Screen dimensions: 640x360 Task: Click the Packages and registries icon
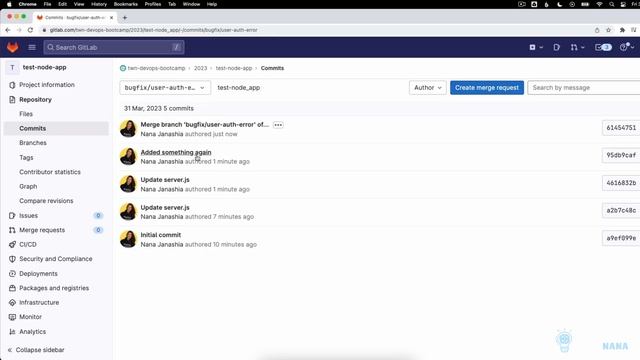pos(12,288)
